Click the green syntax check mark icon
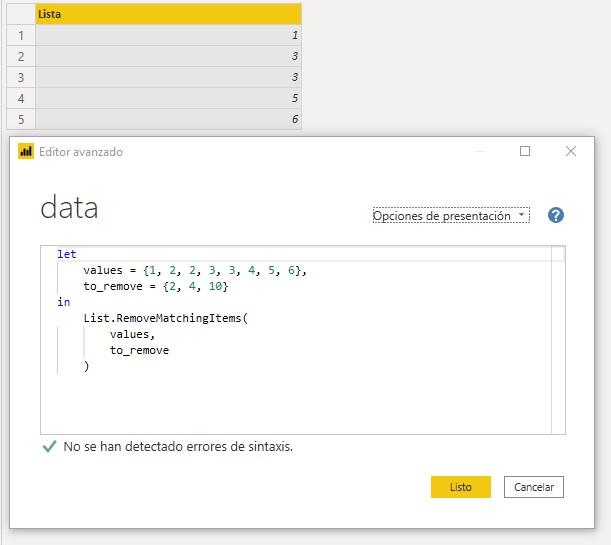611x545 pixels. pos(49,447)
